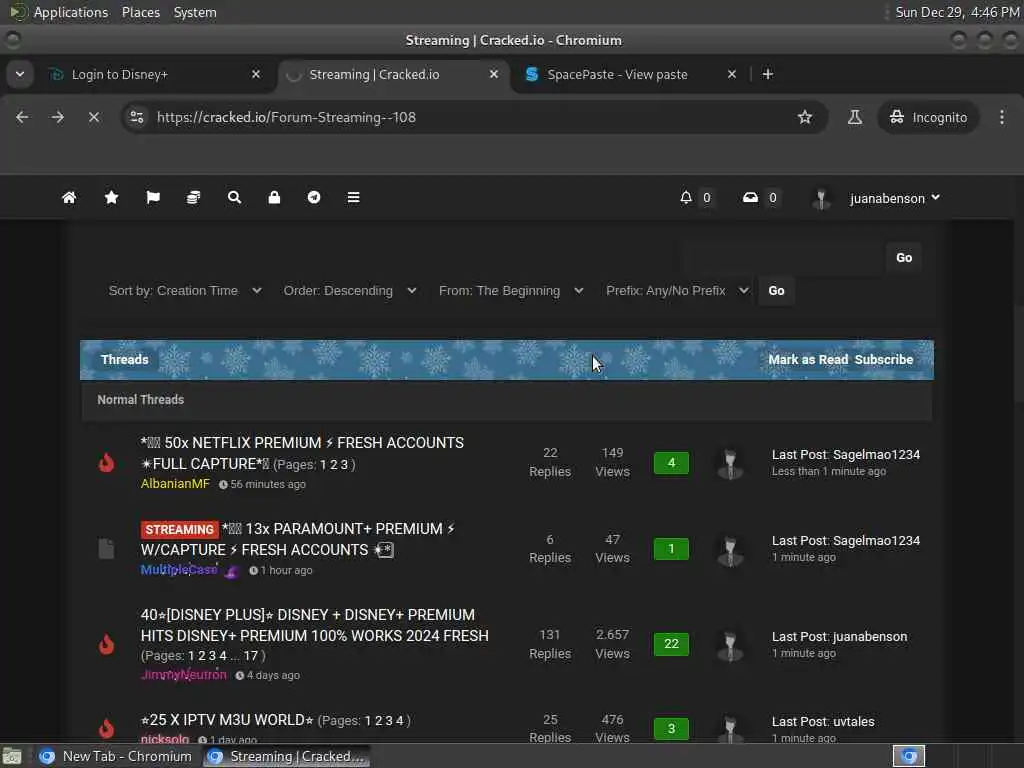
Task: Click document icon beside Paramount+ thread
Action: (106, 549)
